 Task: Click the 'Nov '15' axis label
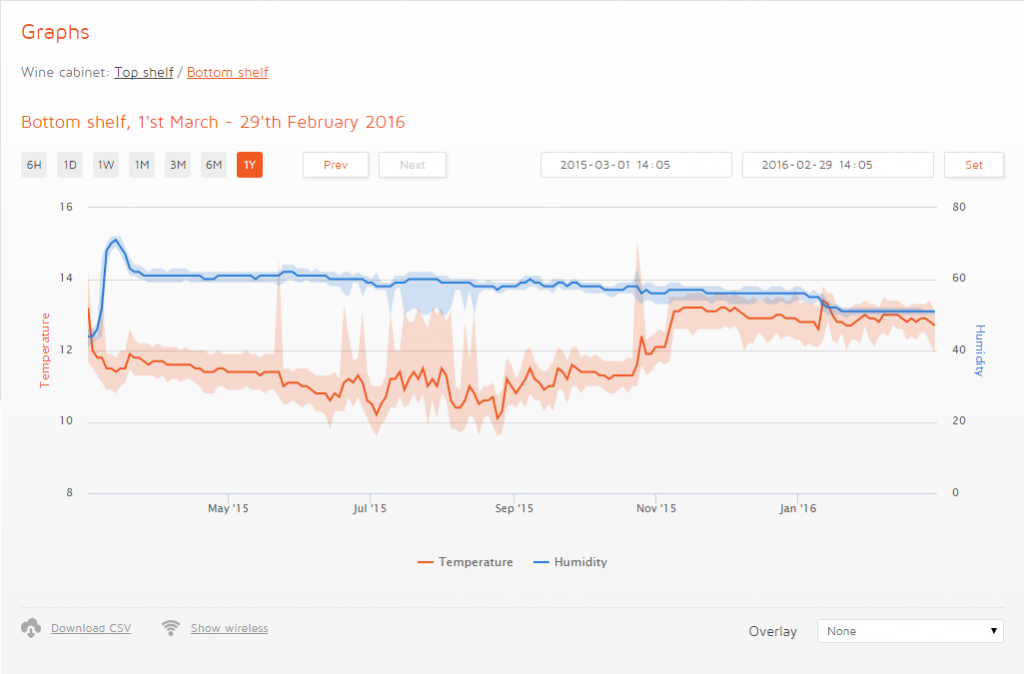tap(656, 508)
